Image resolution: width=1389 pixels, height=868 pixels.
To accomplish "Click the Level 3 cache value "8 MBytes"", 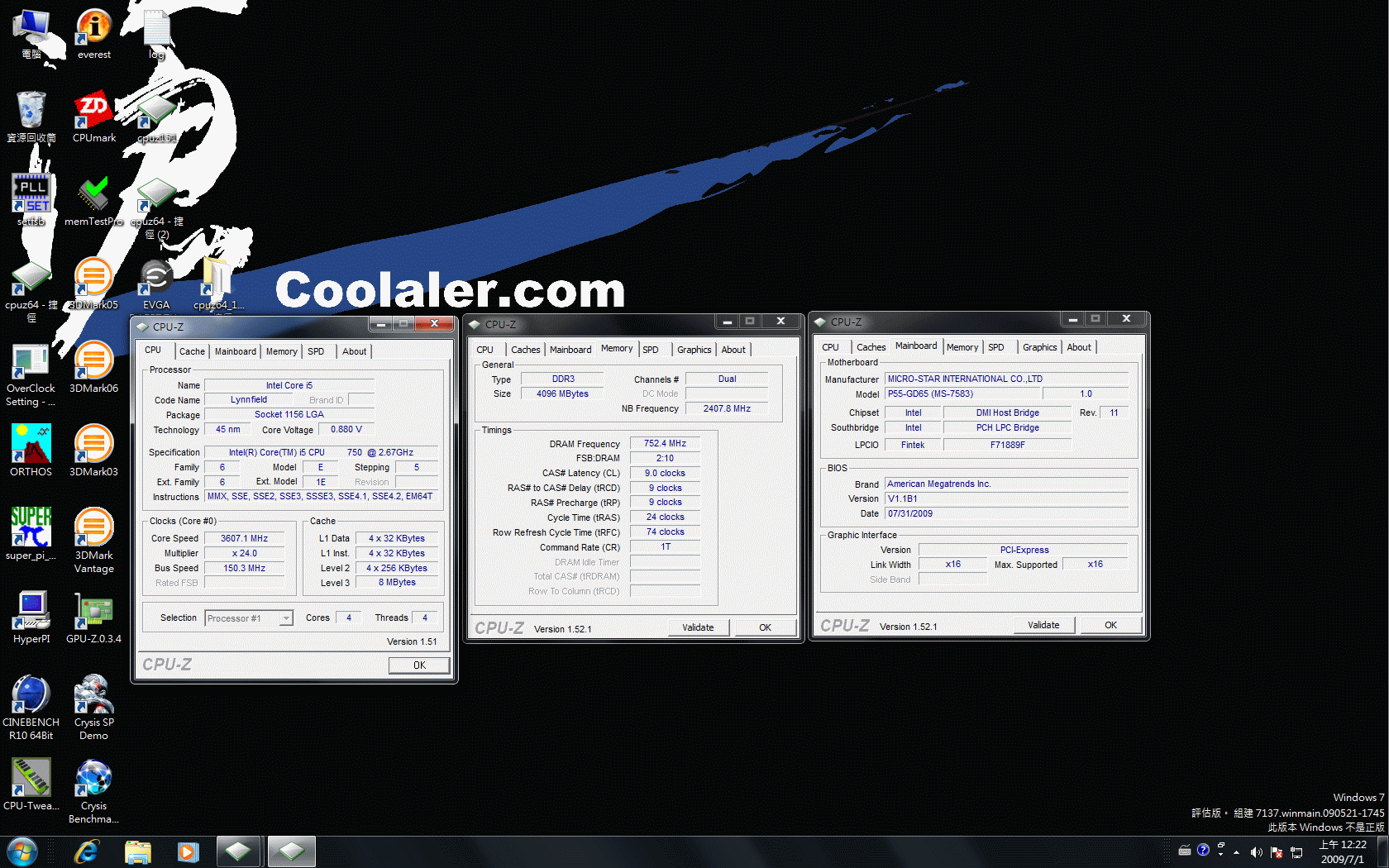I will 398,583.
